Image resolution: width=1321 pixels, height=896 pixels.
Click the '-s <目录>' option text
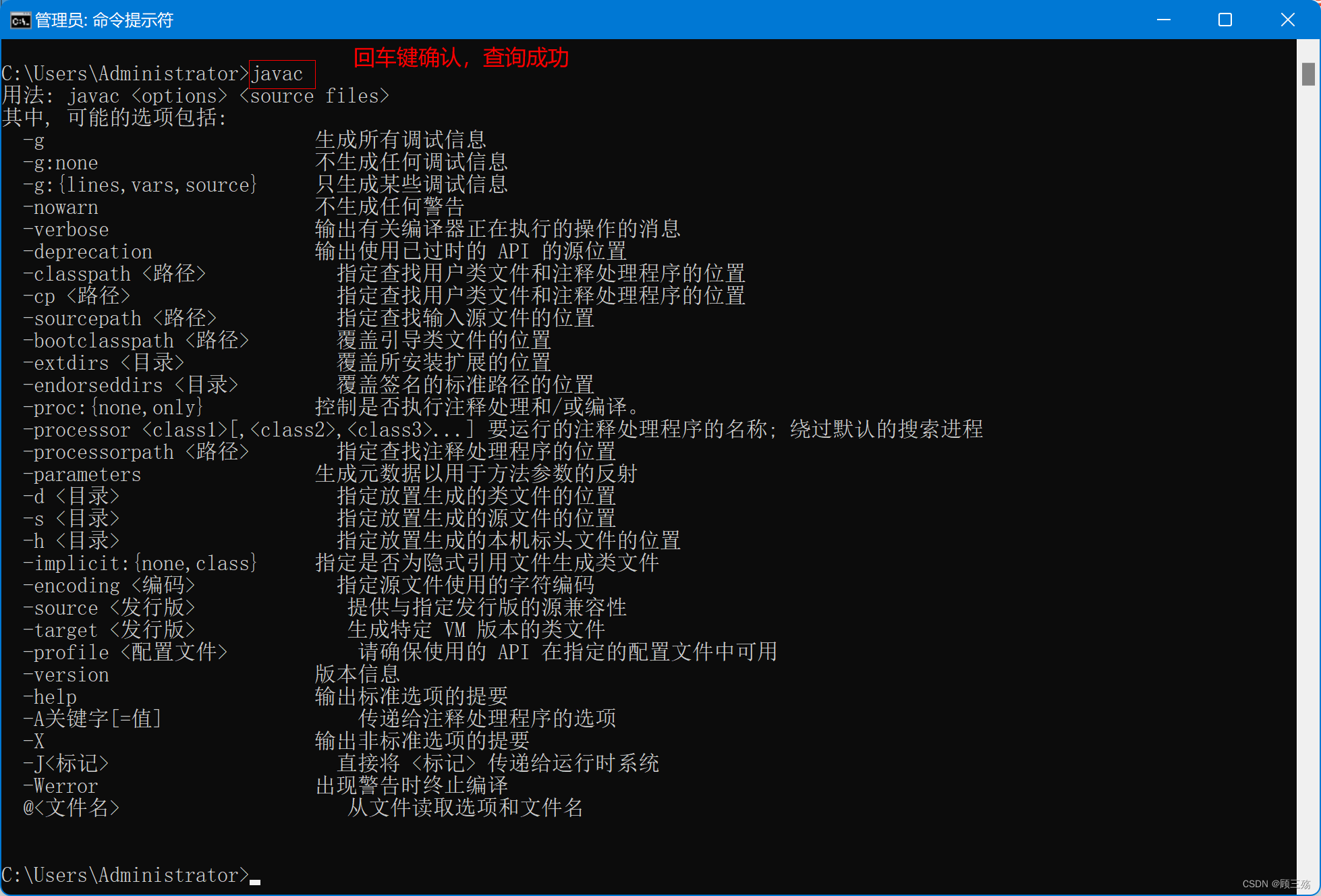pos(71,519)
